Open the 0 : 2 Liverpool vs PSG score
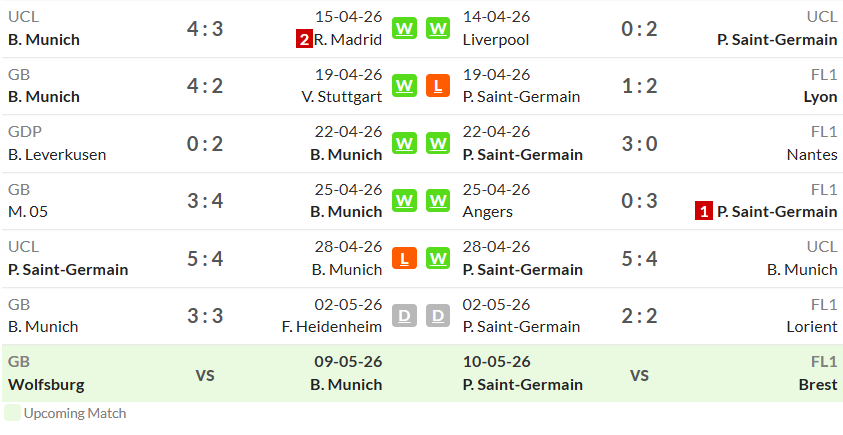 pos(639,28)
